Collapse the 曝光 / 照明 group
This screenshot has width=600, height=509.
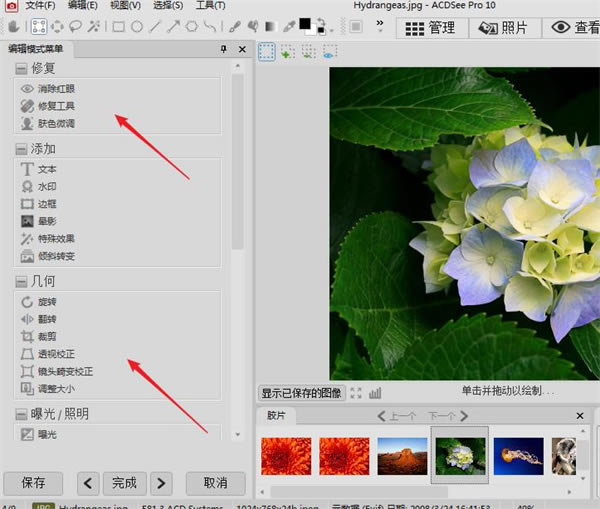pos(21,414)
